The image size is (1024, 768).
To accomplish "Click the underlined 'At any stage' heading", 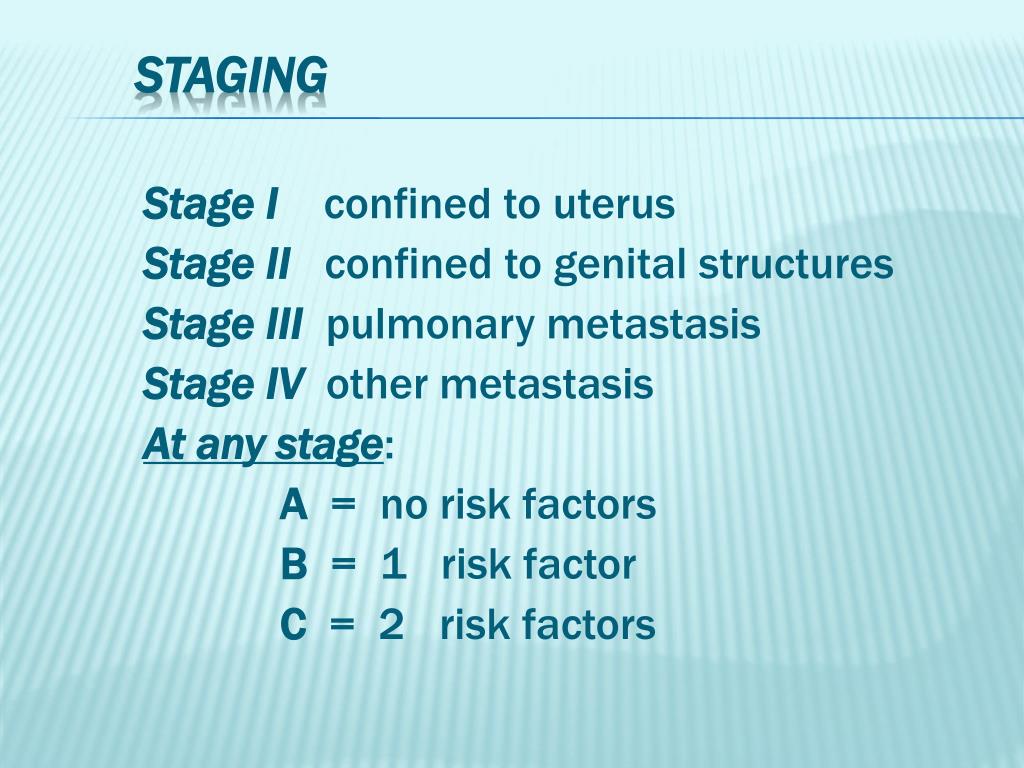I will [263, 445].
